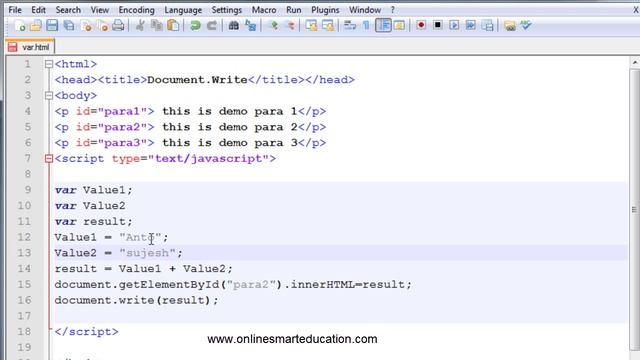
Task: Click the User Defined Language icon
Action: [399, 26]
